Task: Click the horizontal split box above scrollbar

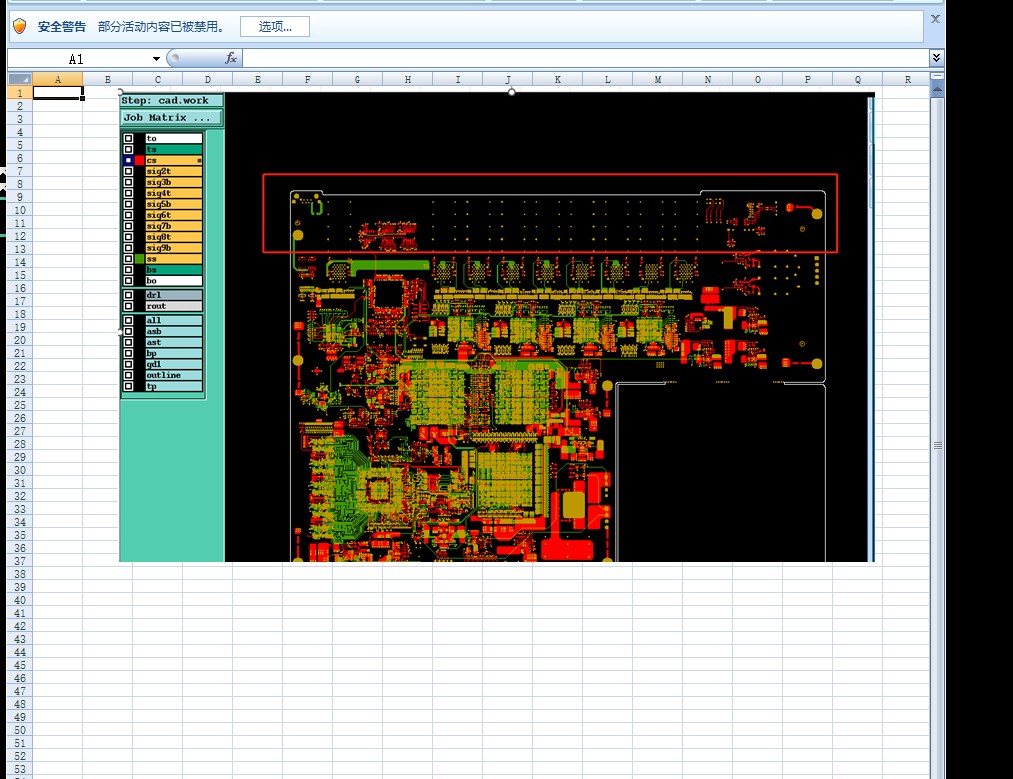Action: tap(937, 76)
